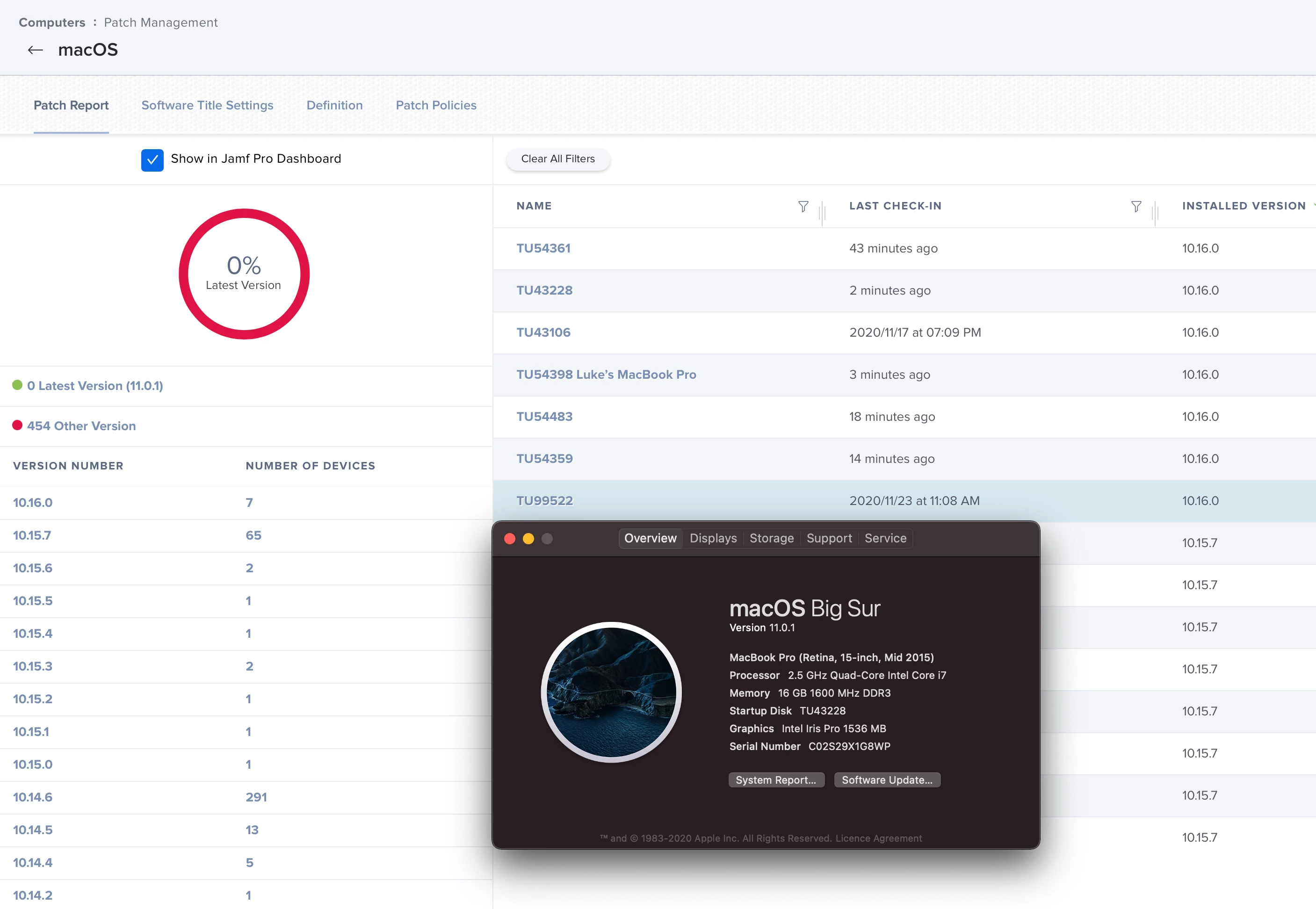Image resolution: width=1316 pixels, height=909 pixels.
Task: Open computer TU54361
Action: pyautogui.click(x=543, y=248)
